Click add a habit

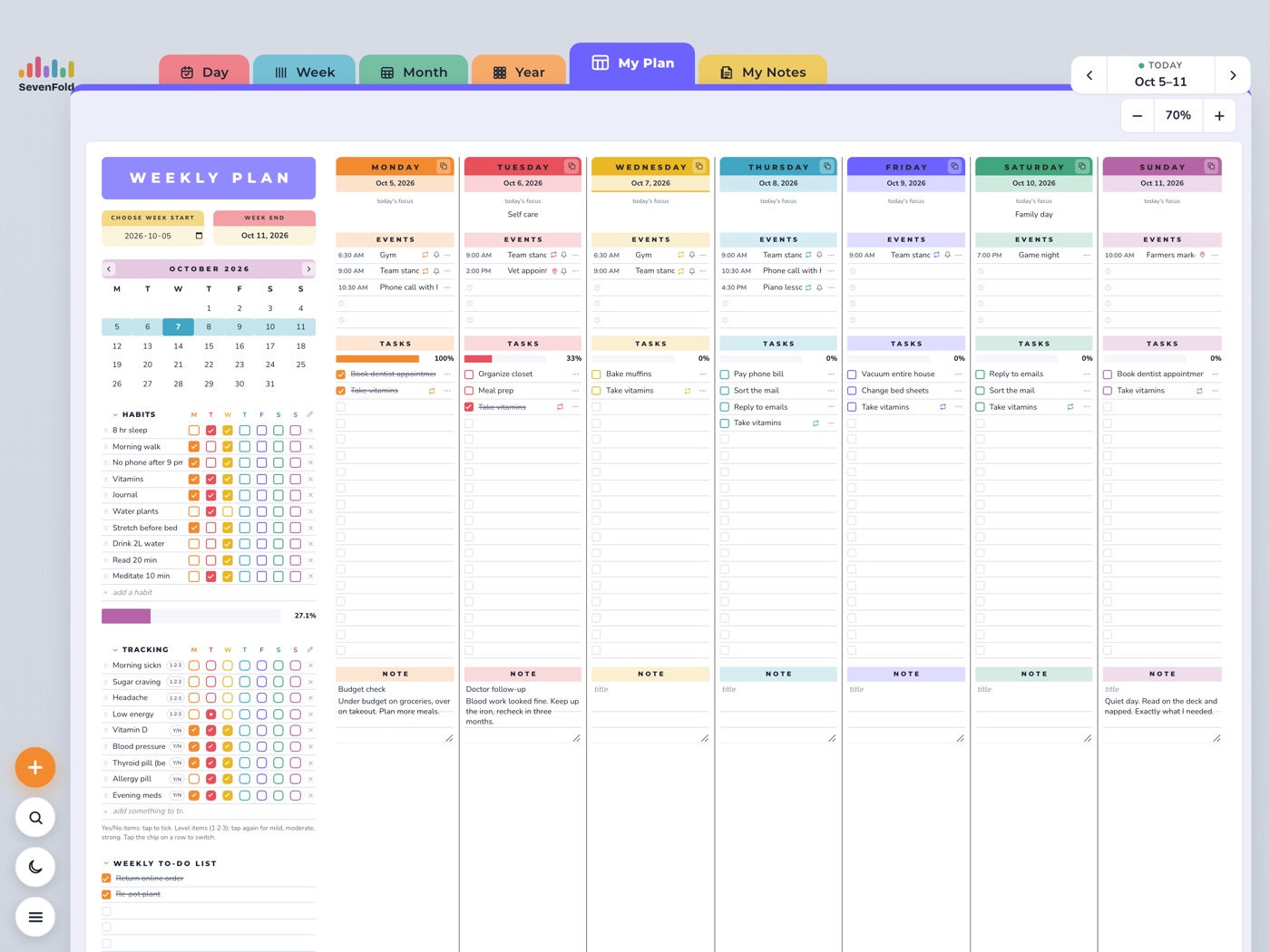[x=132, y=593]
